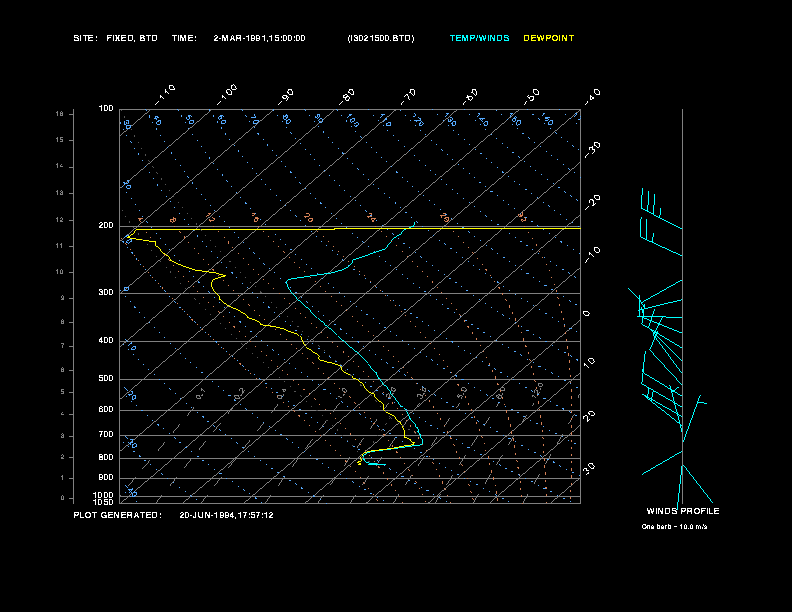Click the PLOT GENERATED label at bottom
Image resolution: width=792 pixels, height=612 pixels.
coord(117,515)
